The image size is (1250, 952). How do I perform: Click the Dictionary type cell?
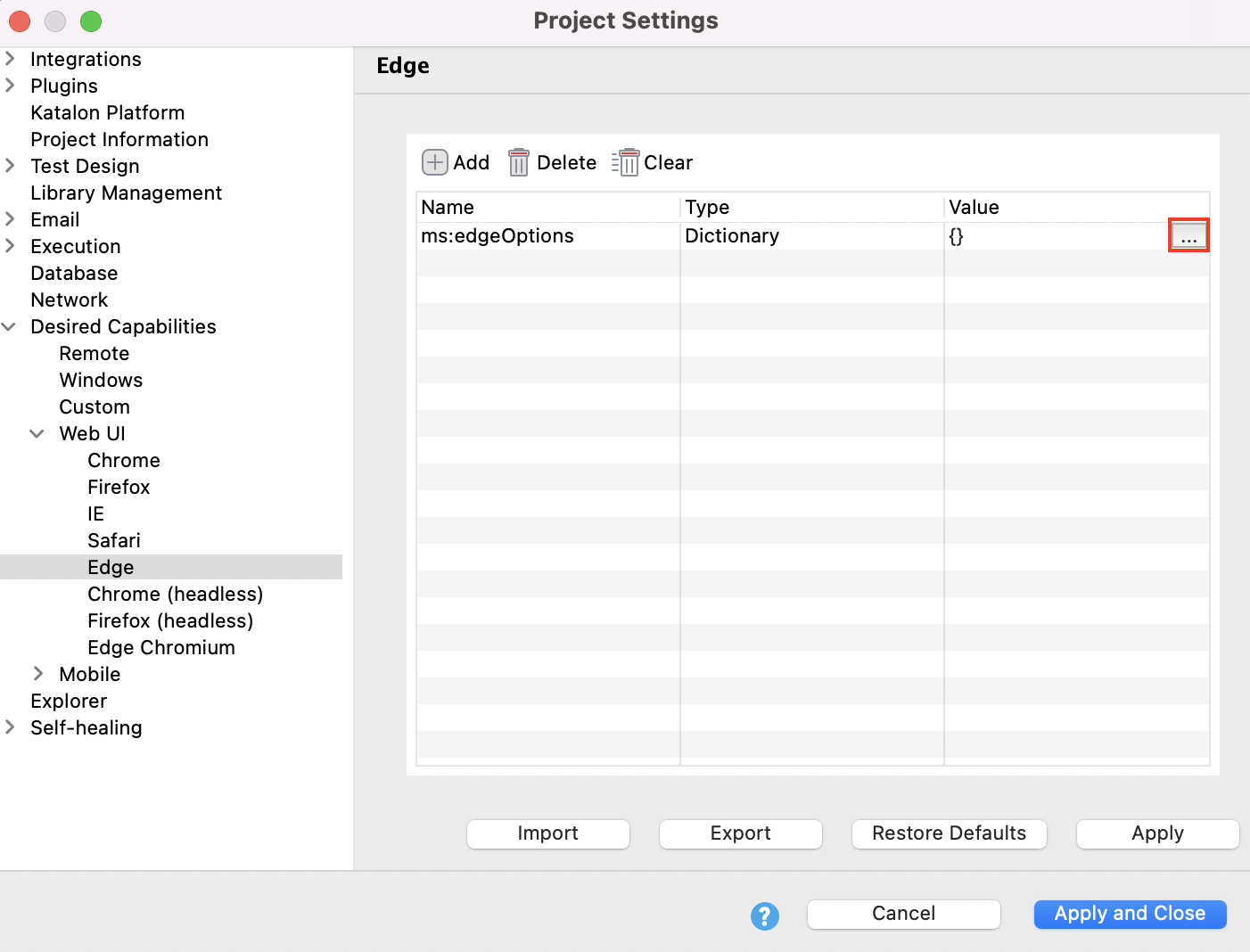click(732, 236)
